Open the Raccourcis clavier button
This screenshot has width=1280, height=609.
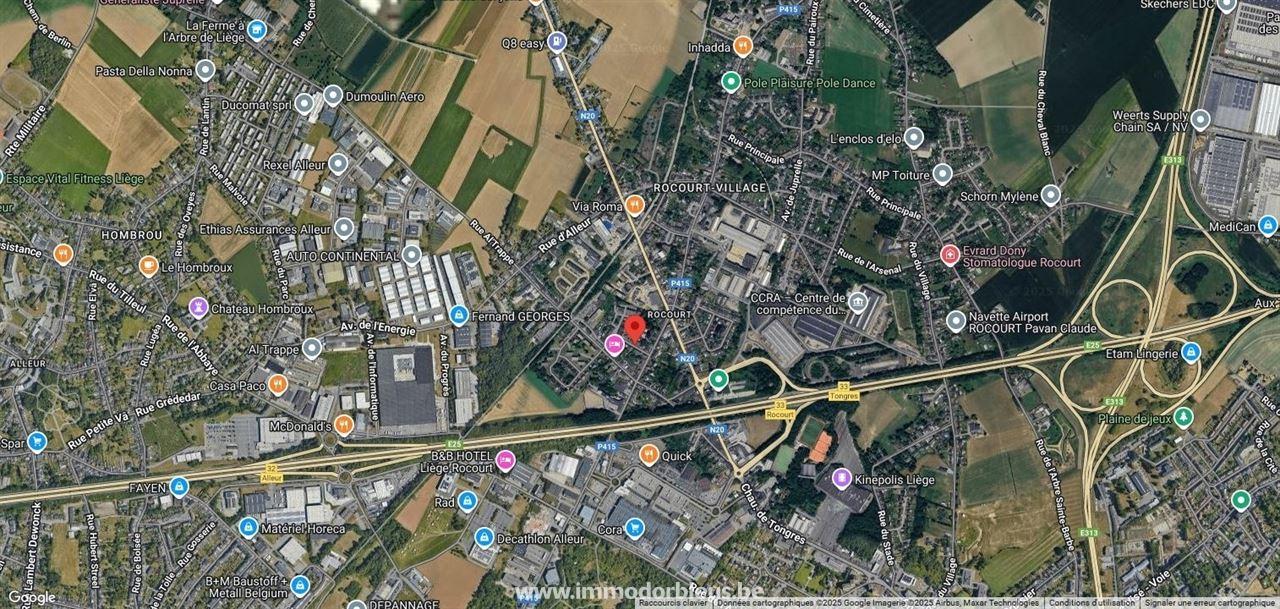pyautogui.click(x=673, y=603)
